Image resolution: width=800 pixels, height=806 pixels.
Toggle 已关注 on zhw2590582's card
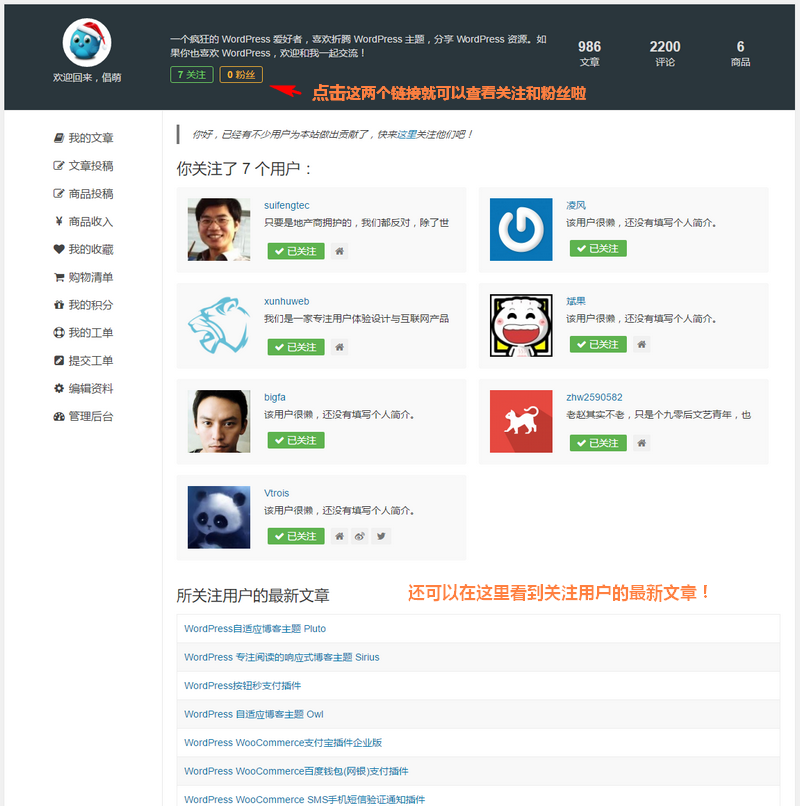(x=598, y=443)
